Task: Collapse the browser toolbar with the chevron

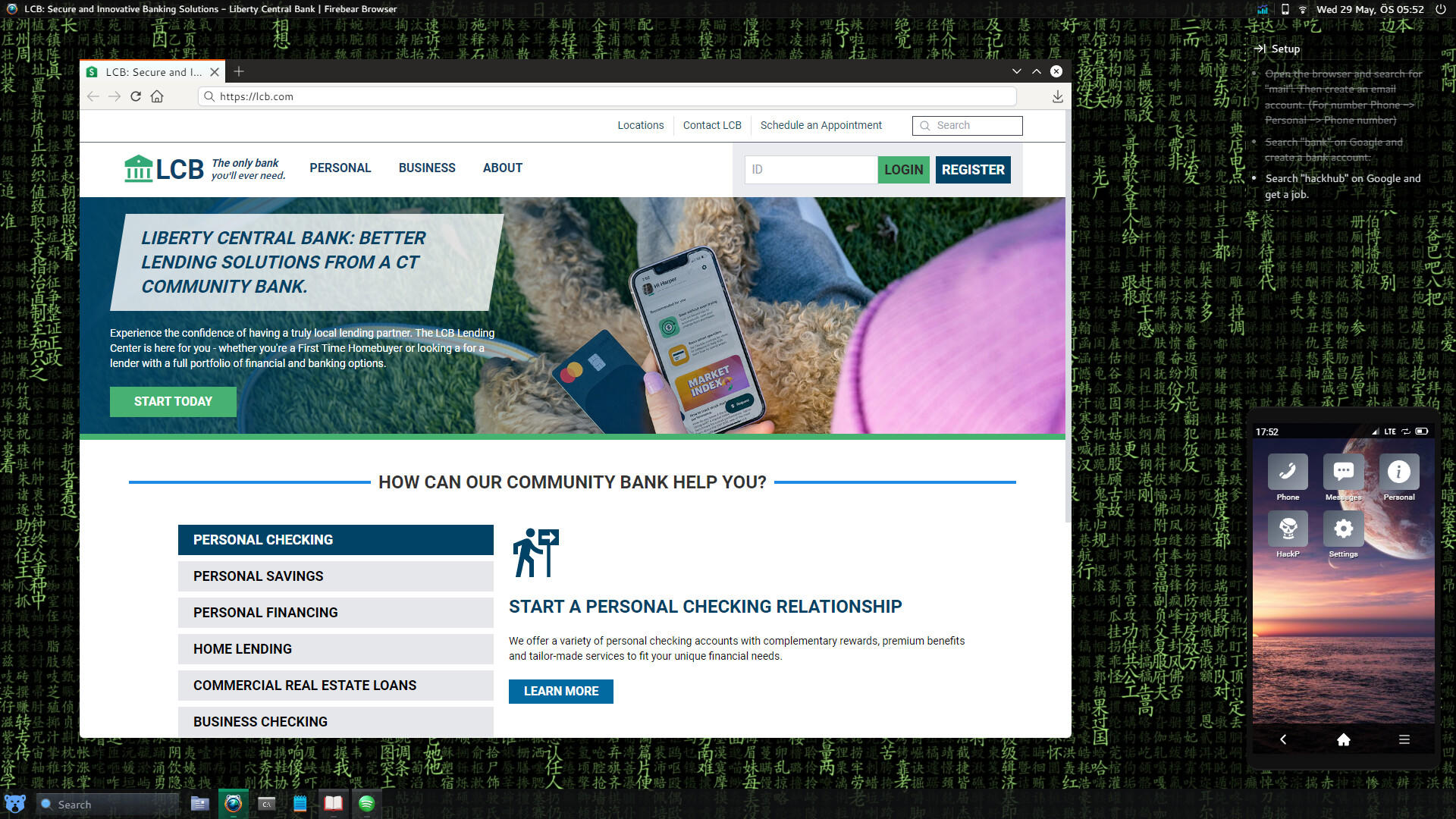Action: pos(1036,71)
